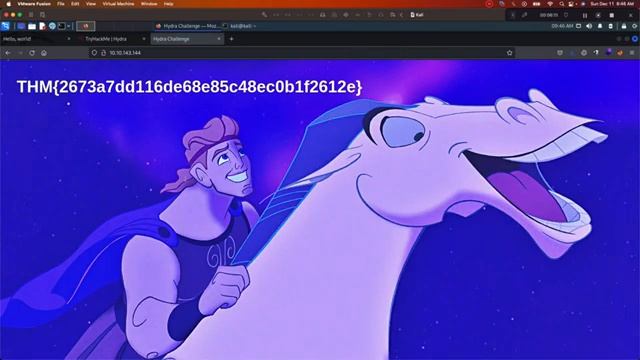Click the show desktop icon in Kali panel
This screenshot has width=640, height=360.
coord(21,26)
